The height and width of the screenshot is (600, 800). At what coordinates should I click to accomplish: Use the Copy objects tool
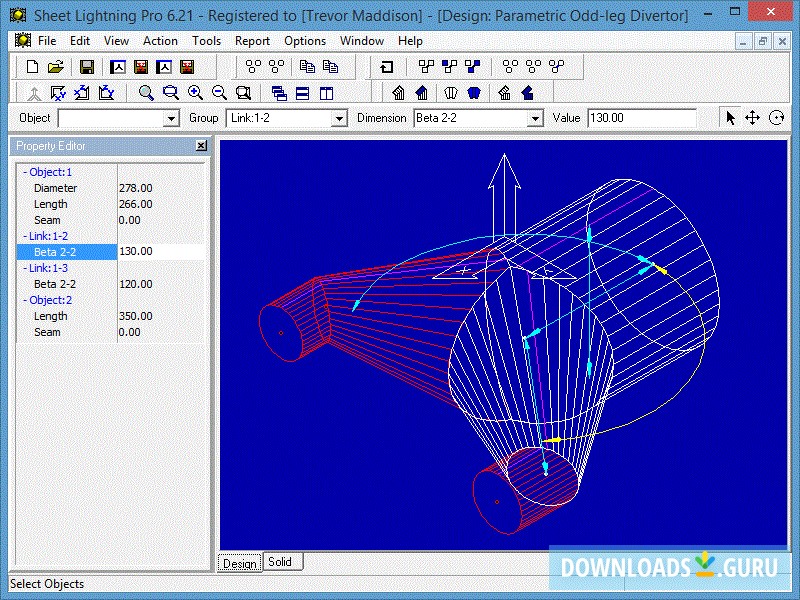tap(306, 67)
